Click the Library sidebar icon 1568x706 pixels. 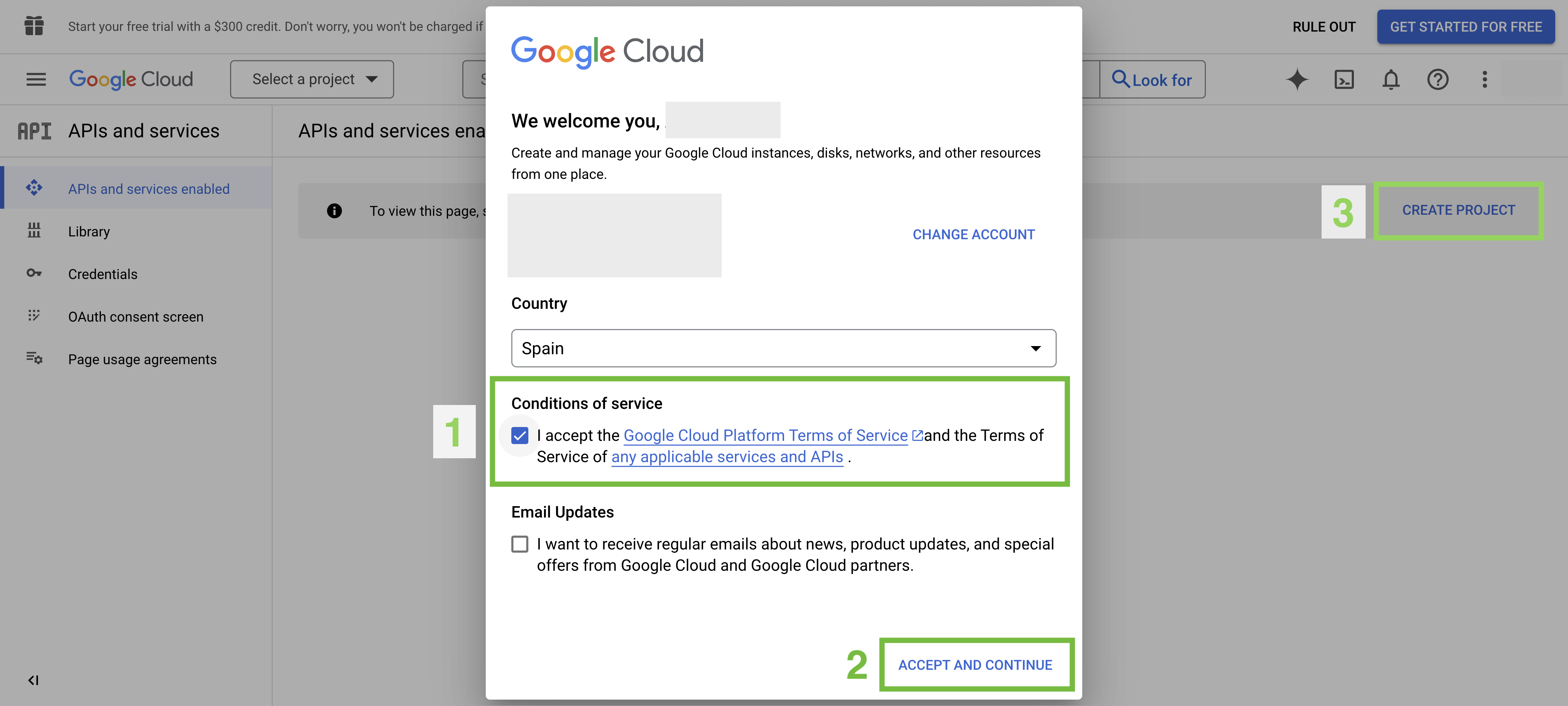34,231
